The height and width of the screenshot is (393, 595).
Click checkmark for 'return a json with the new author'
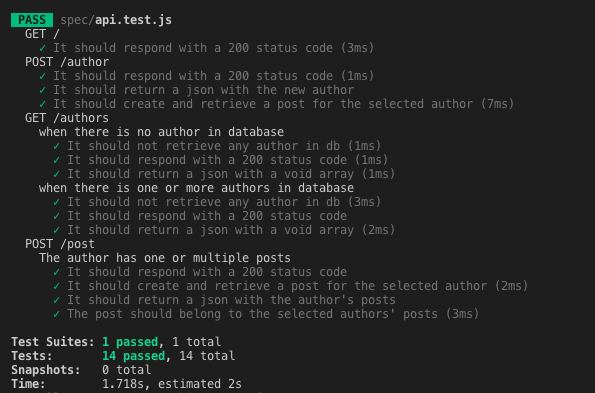pos(42,90)
